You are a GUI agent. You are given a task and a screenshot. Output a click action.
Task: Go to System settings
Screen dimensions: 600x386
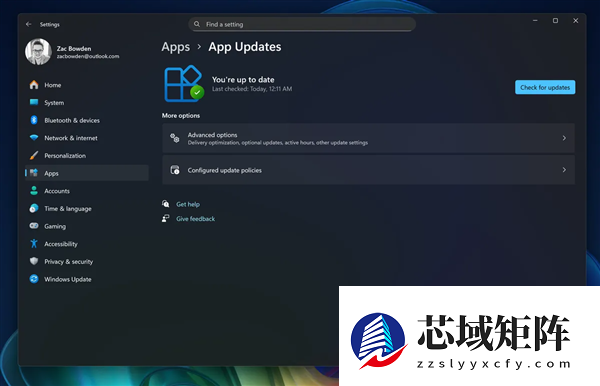click(87, 102)
